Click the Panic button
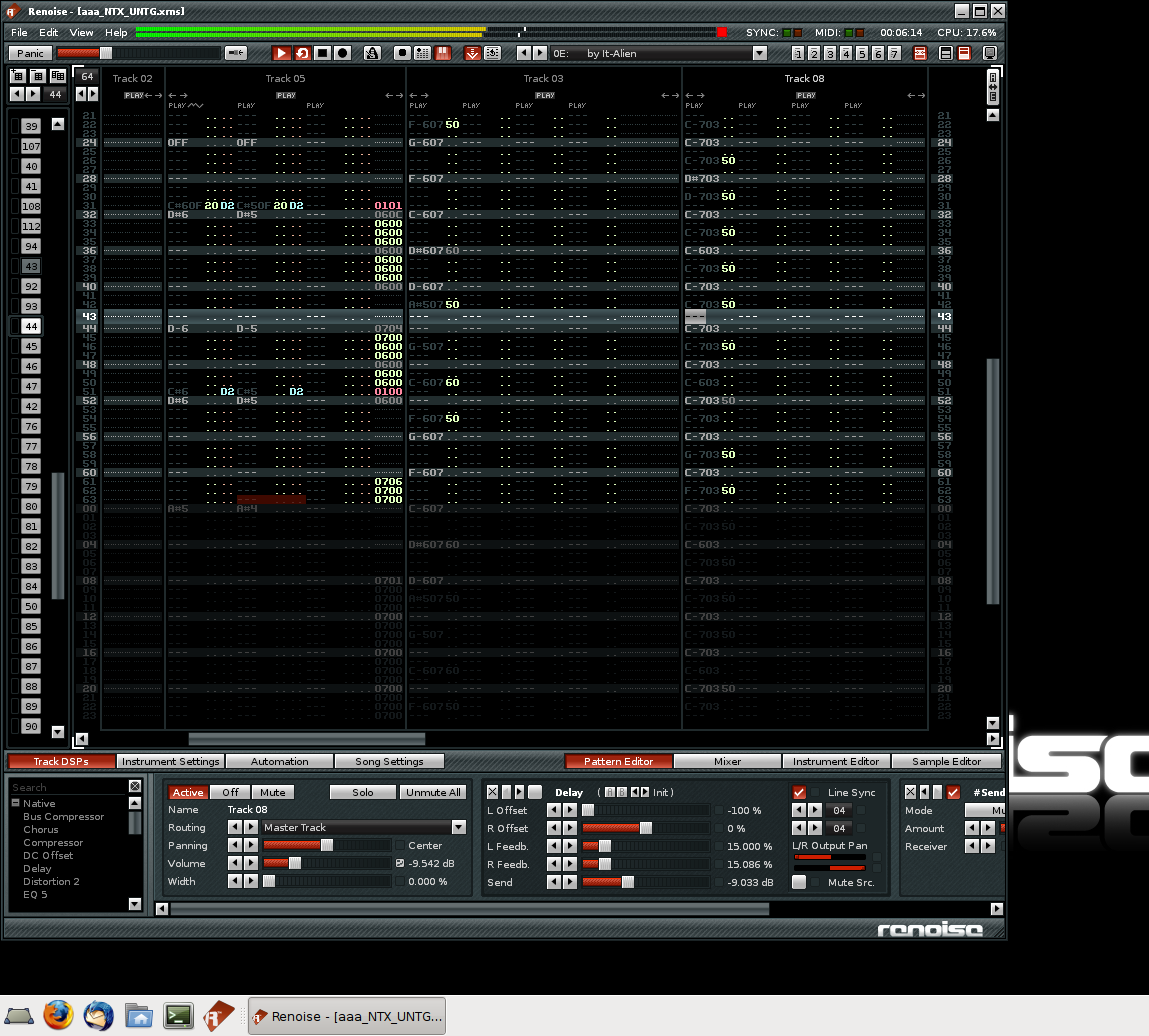Viewport: 1149px width, 1036px height. pyautogui.click(x=30, y=53)
